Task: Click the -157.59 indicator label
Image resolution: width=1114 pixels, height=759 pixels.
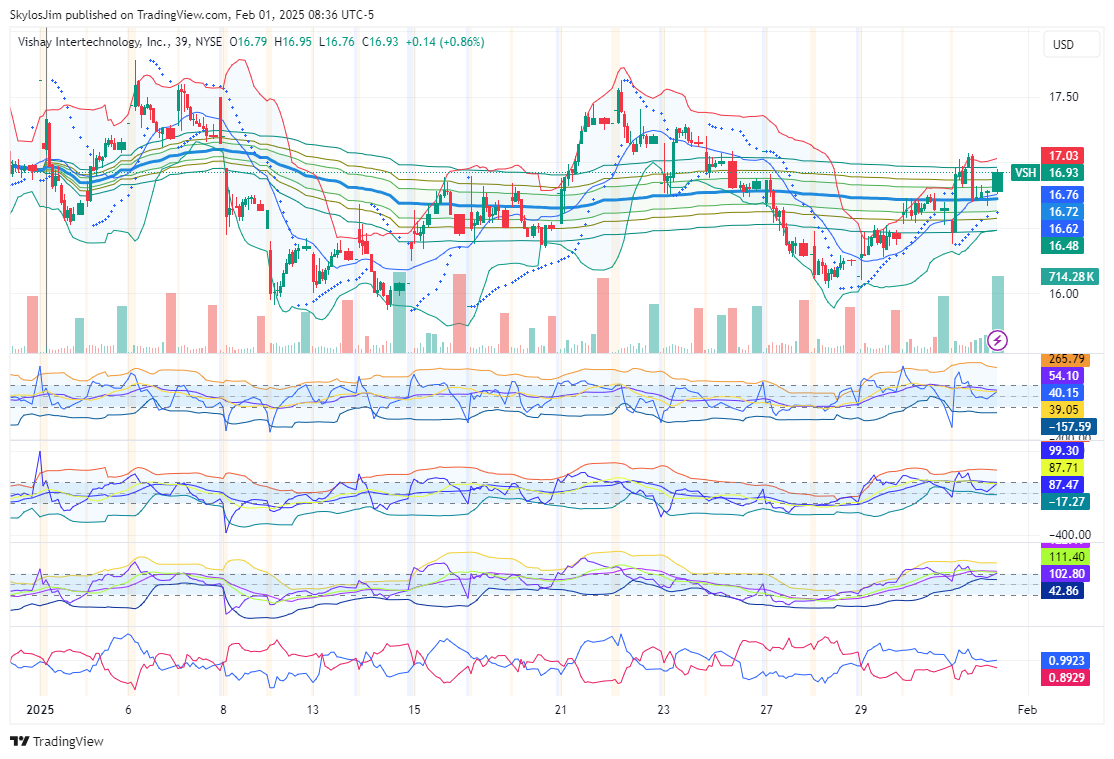Action: [1069, 427]
